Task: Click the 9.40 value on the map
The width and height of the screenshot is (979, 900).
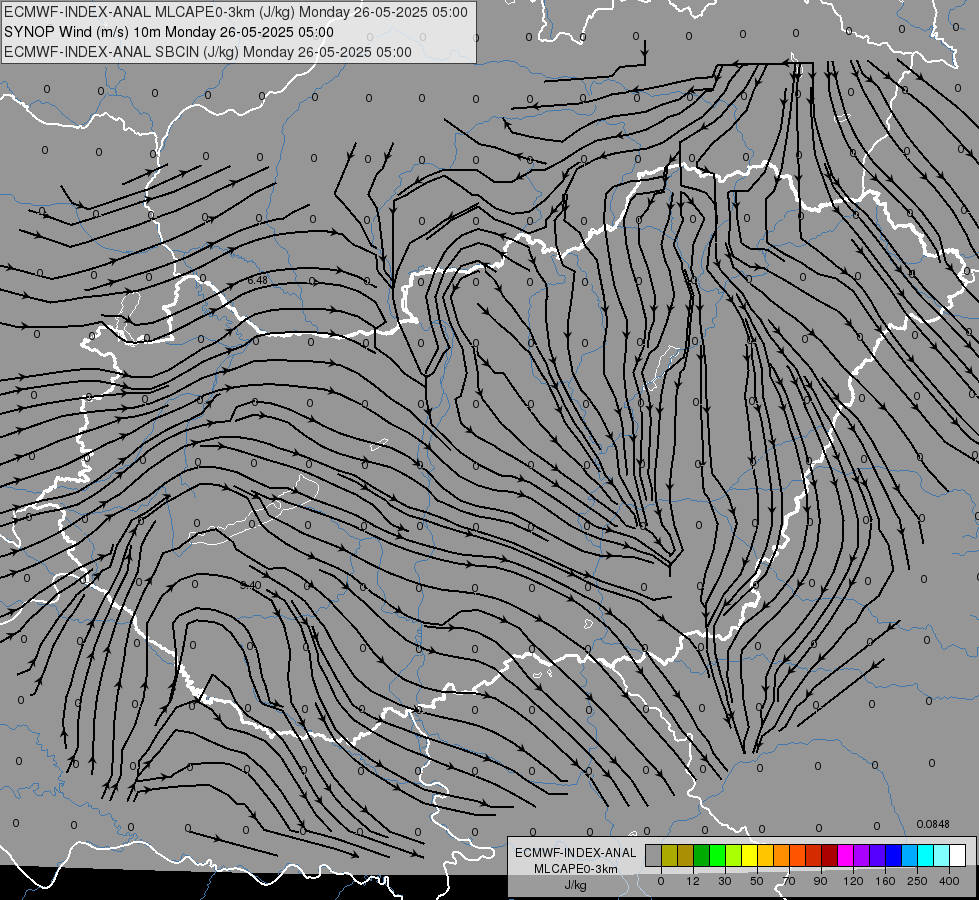Action: 250,585
